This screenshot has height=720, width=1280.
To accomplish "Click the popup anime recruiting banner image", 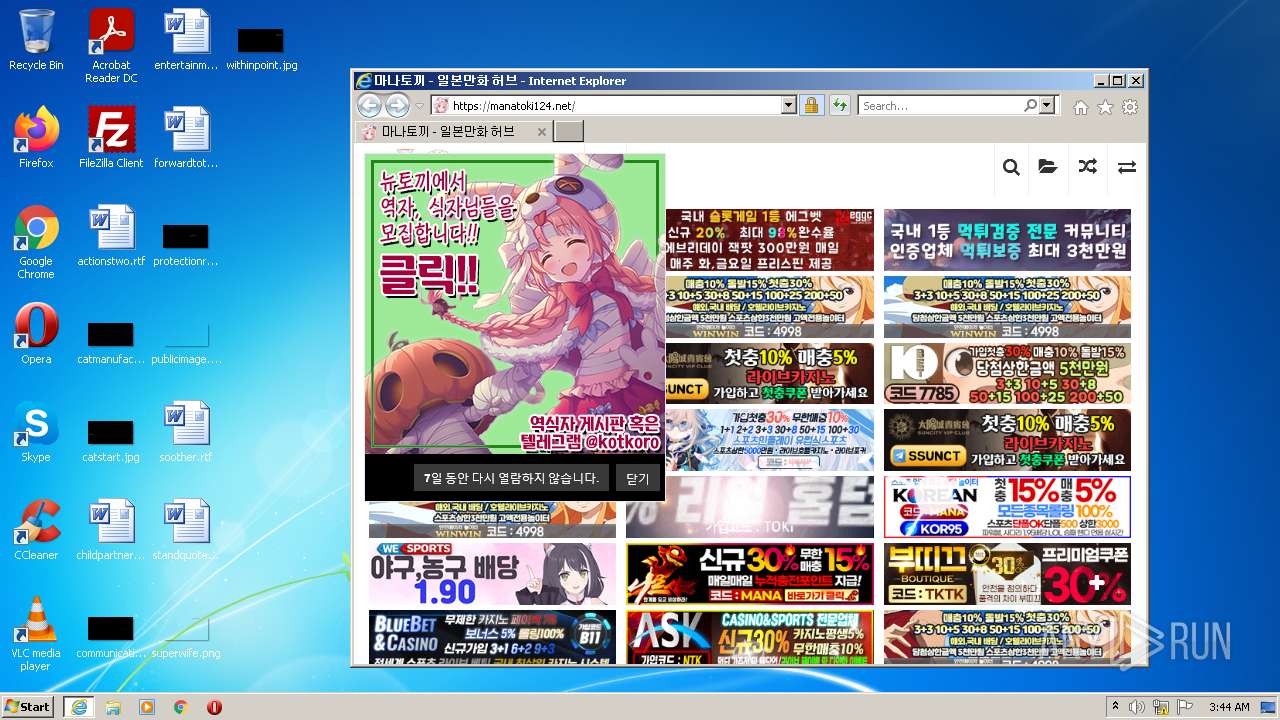I will pos(515,304).
